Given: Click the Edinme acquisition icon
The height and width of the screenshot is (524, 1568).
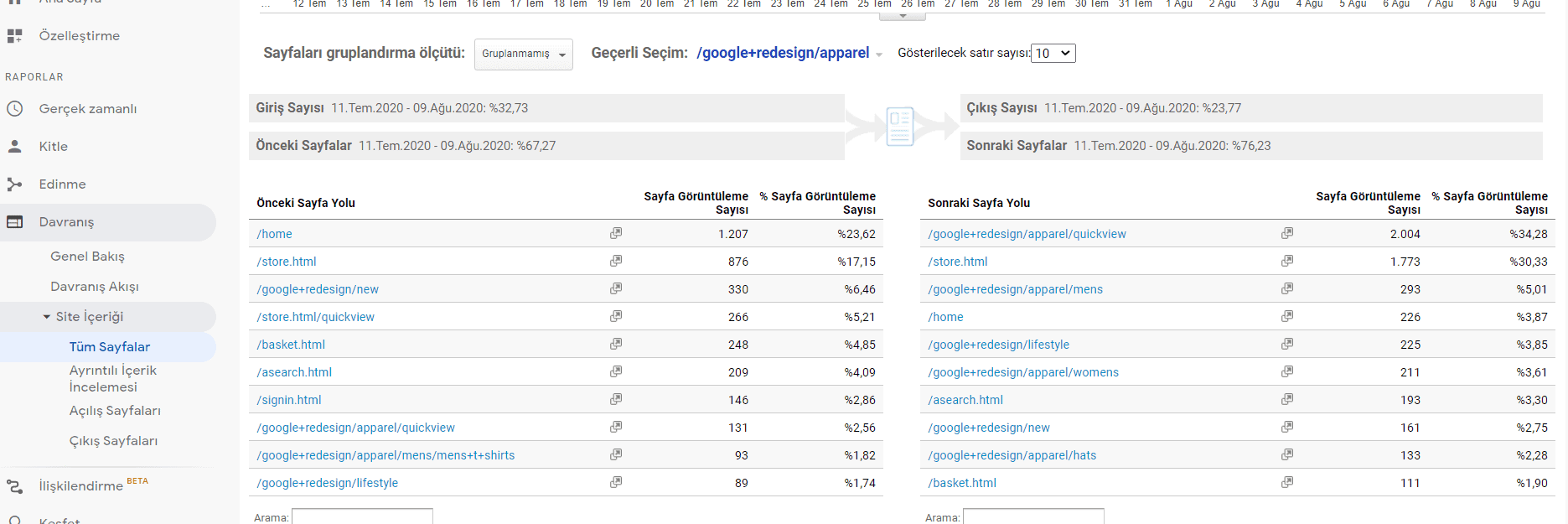Looking at the screenshot, I should tap(15, 184).
